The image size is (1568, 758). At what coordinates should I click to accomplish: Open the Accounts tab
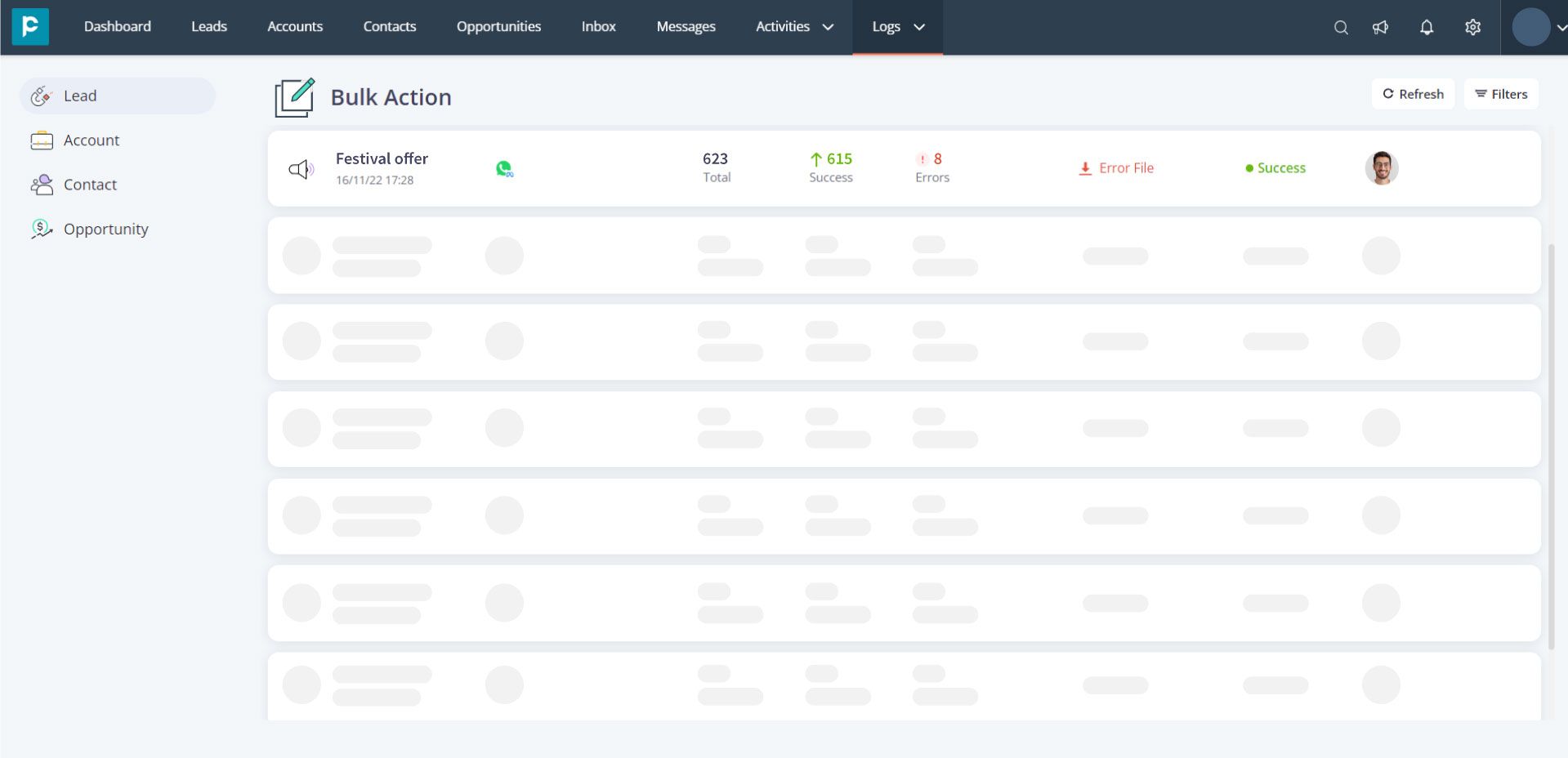click(x=295, y=26)
